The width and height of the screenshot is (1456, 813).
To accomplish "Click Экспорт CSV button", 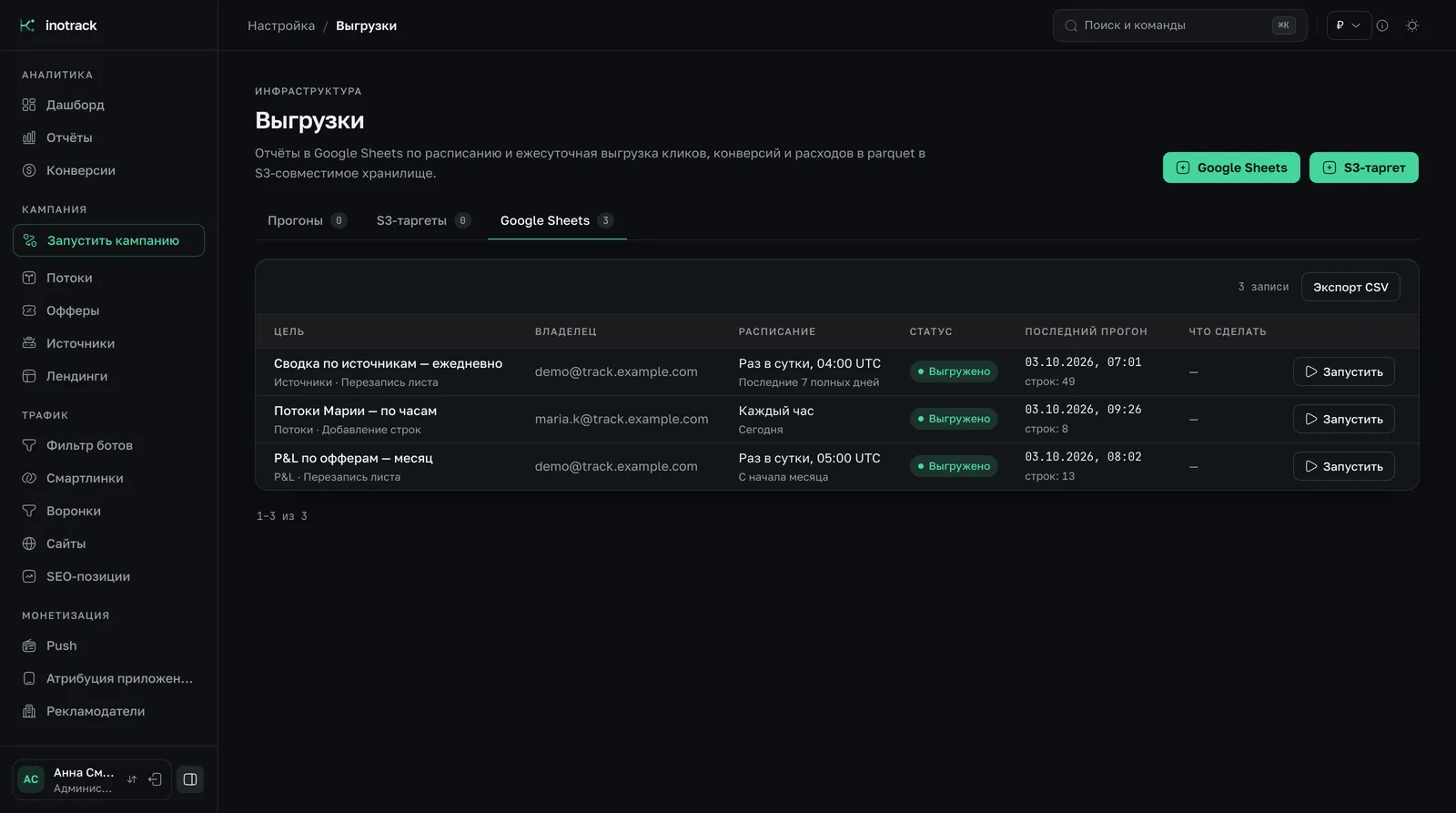I will (1350, 287).
